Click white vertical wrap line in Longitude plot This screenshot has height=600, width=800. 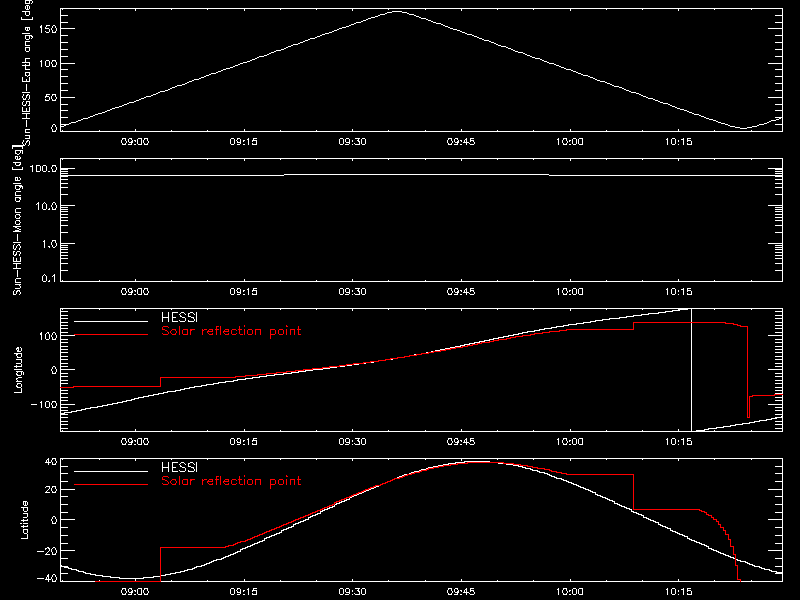coord(691,370)
